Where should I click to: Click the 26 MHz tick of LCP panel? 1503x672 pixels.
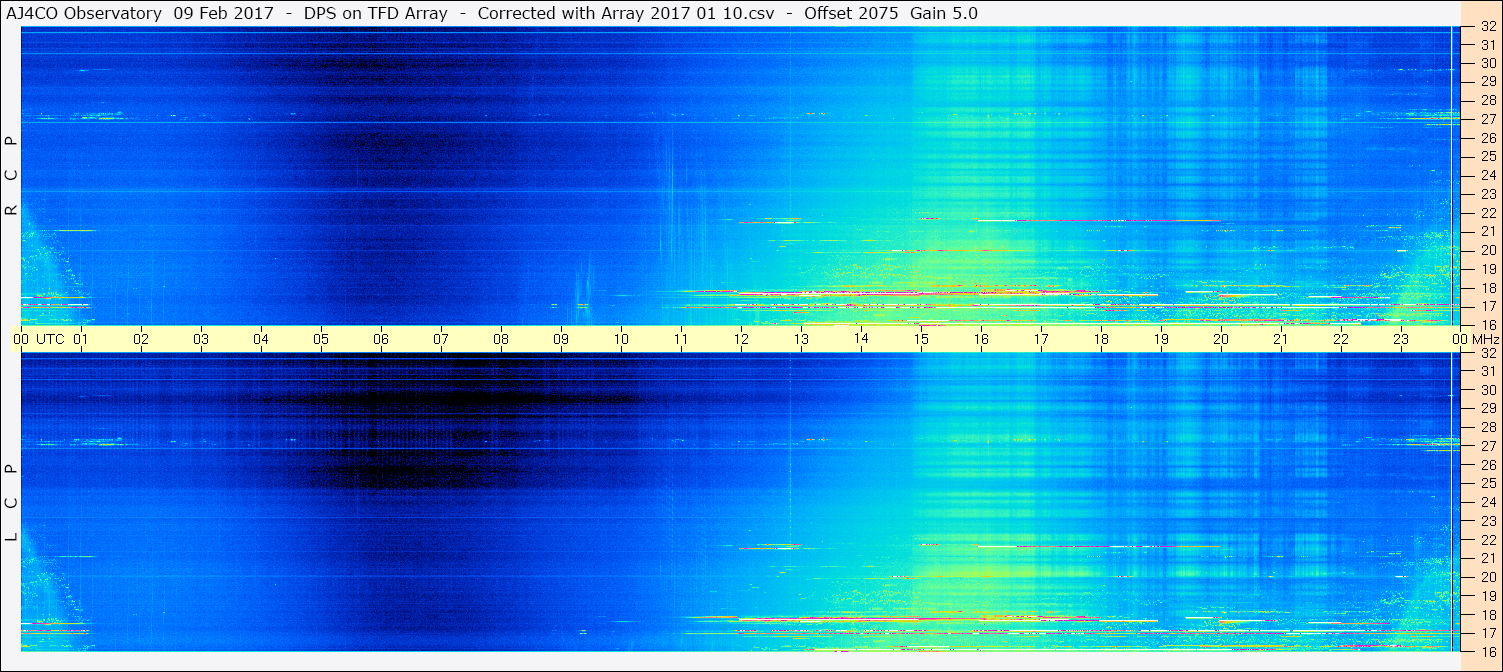(x=1487, y=465)
